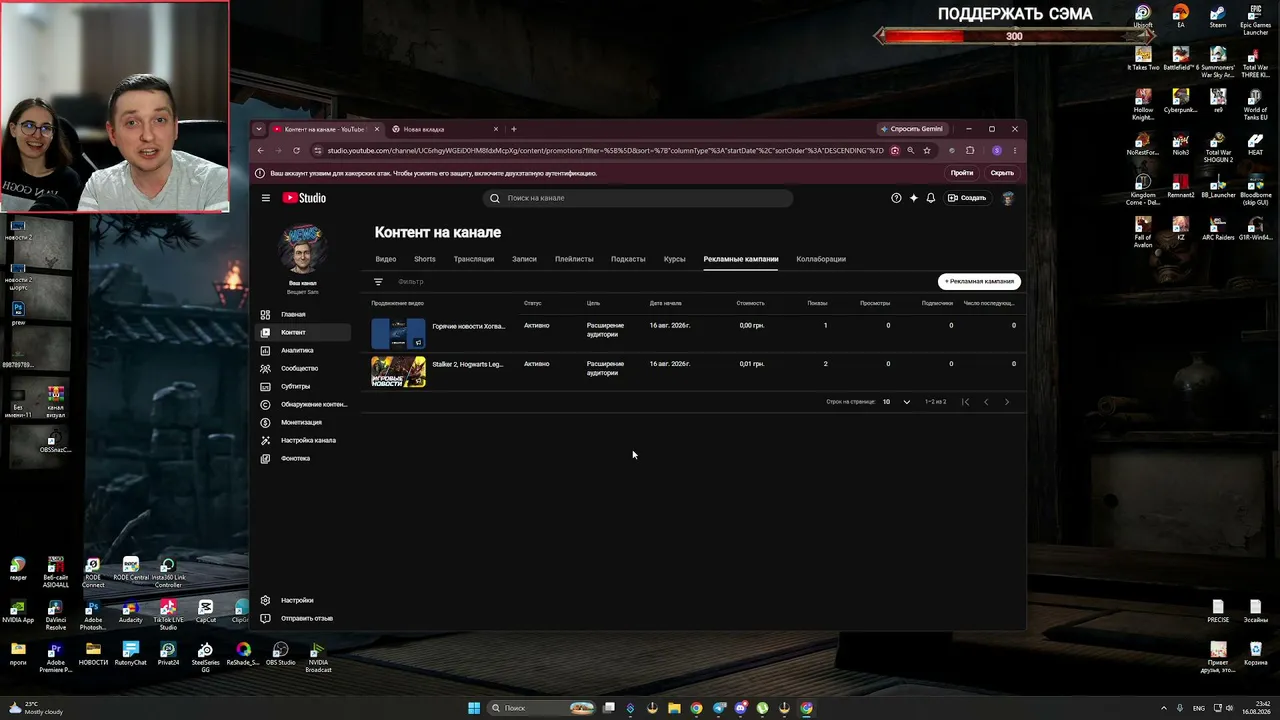This screenshot has width=1280, height=720.
Task: Switch to the Новая вкладка browser tab
Action: [445, 129]
